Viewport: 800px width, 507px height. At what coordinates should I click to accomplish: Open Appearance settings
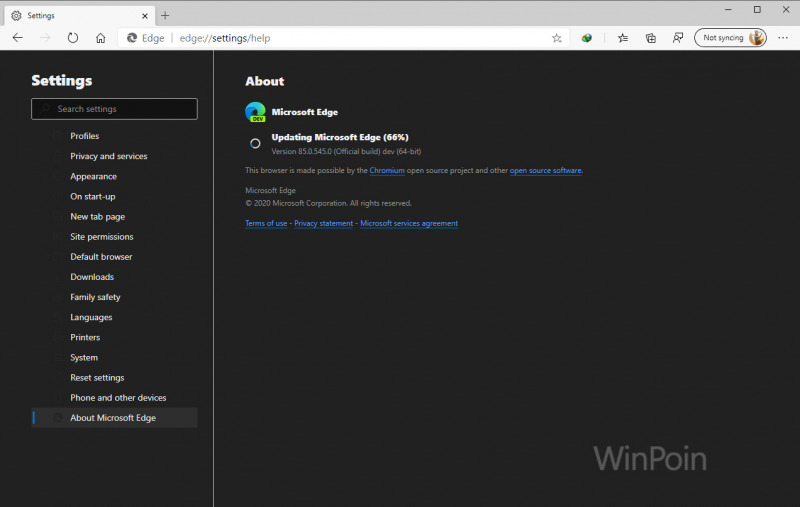[93, 176]
